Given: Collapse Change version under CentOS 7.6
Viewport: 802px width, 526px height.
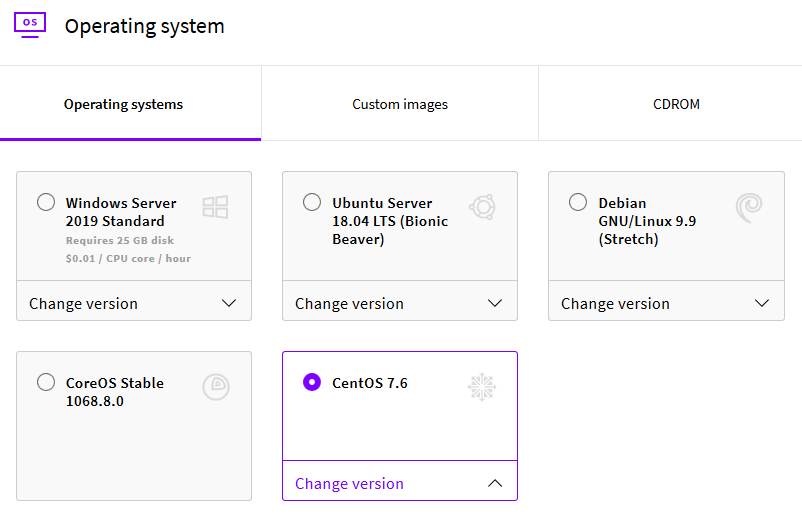Looking at the screenshot, I should (x=400, y=483).
